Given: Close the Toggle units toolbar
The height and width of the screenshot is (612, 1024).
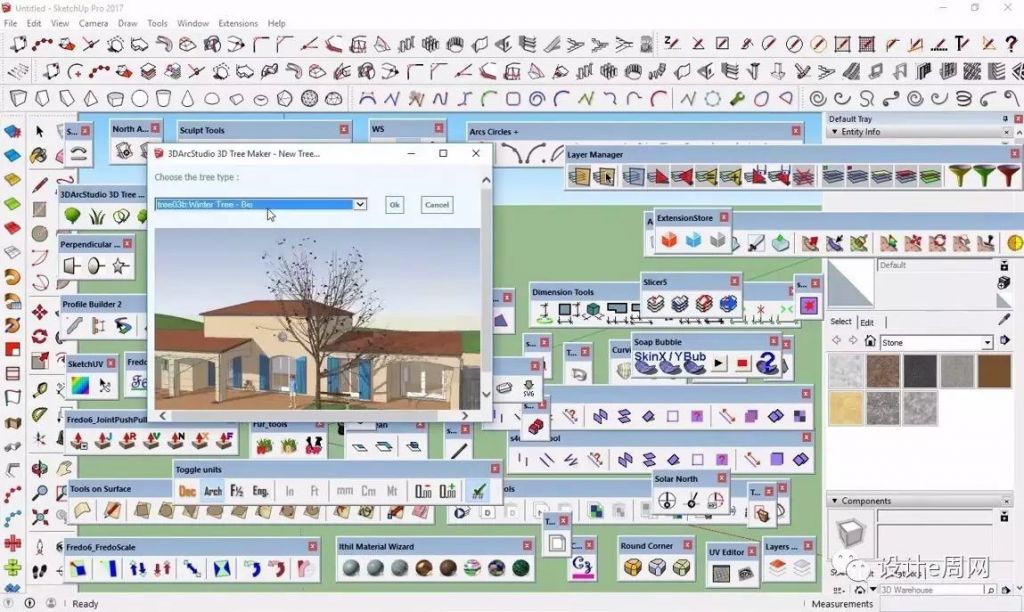Looking at the screenshot, I should (x=495, y=469).
